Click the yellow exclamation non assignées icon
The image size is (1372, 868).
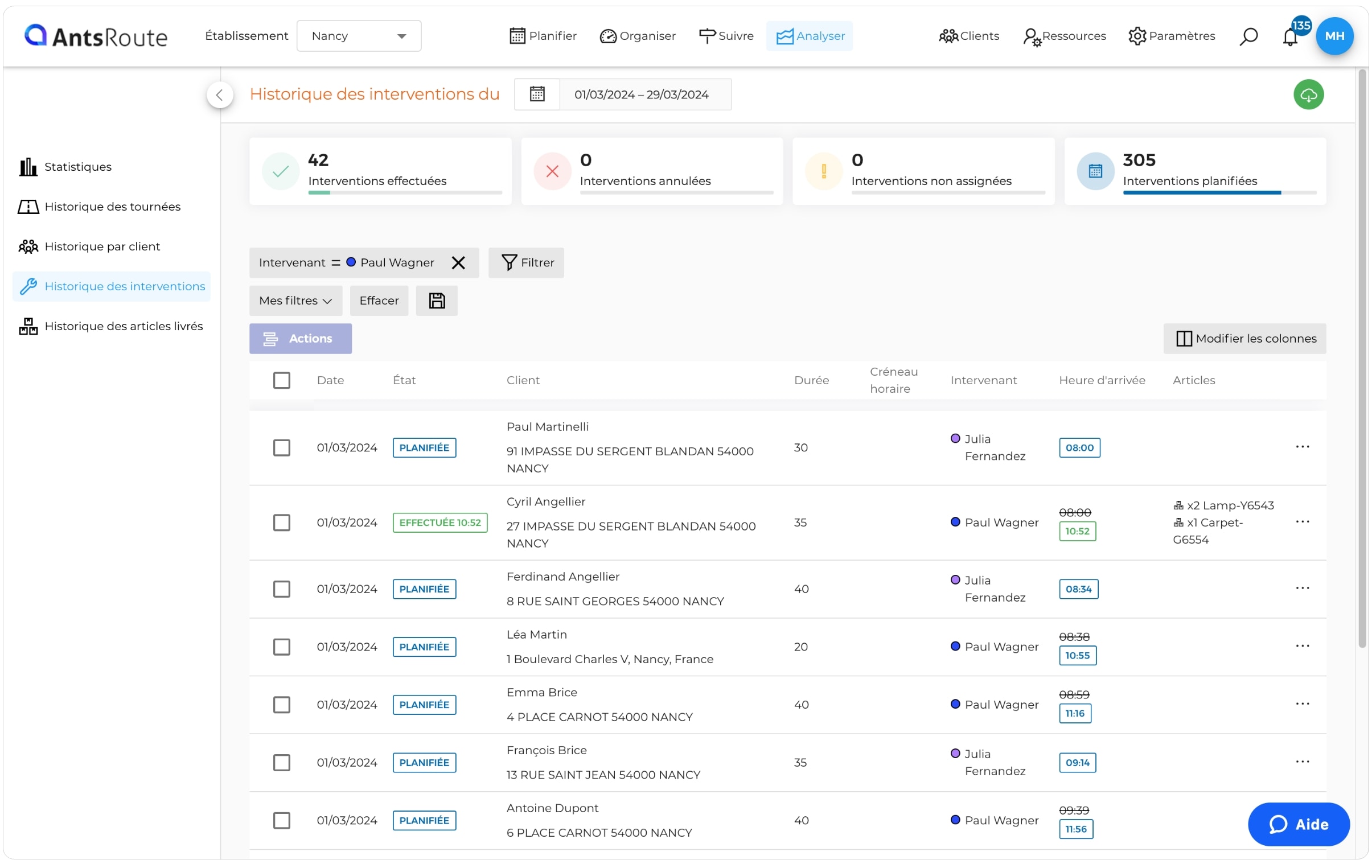coord(823,171)
